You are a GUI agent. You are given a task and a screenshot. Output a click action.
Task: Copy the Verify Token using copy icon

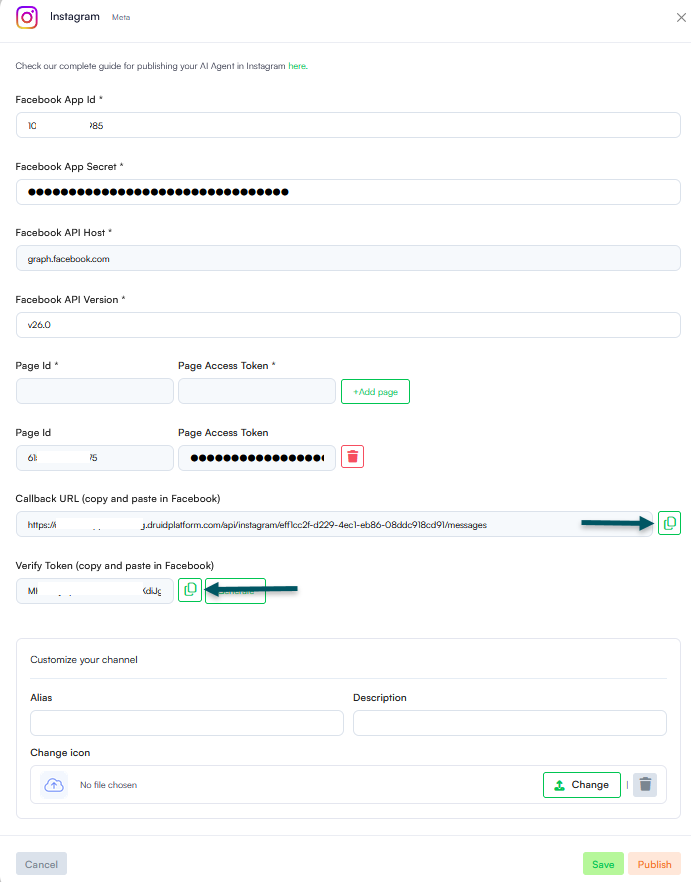[x=190, y=590]
